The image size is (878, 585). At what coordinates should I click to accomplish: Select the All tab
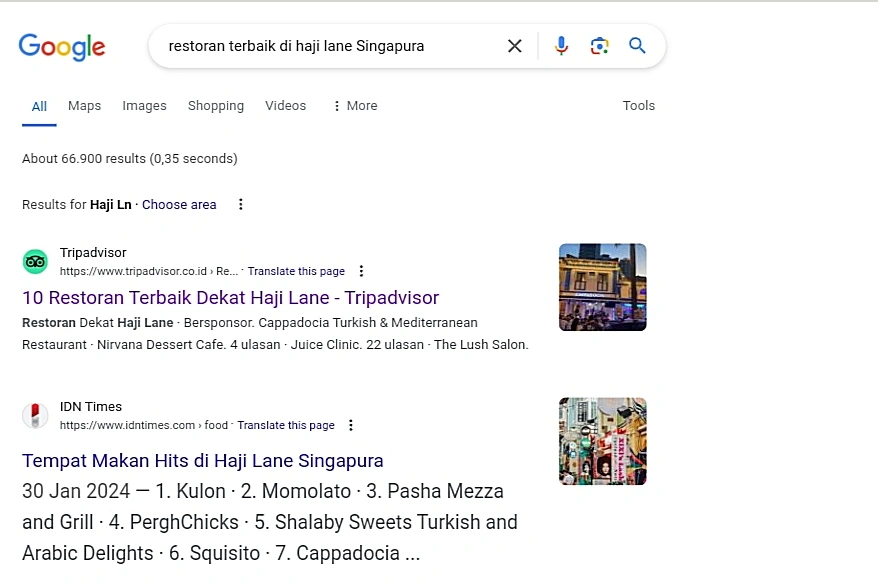pyautogui.click(x=39, y=106)
